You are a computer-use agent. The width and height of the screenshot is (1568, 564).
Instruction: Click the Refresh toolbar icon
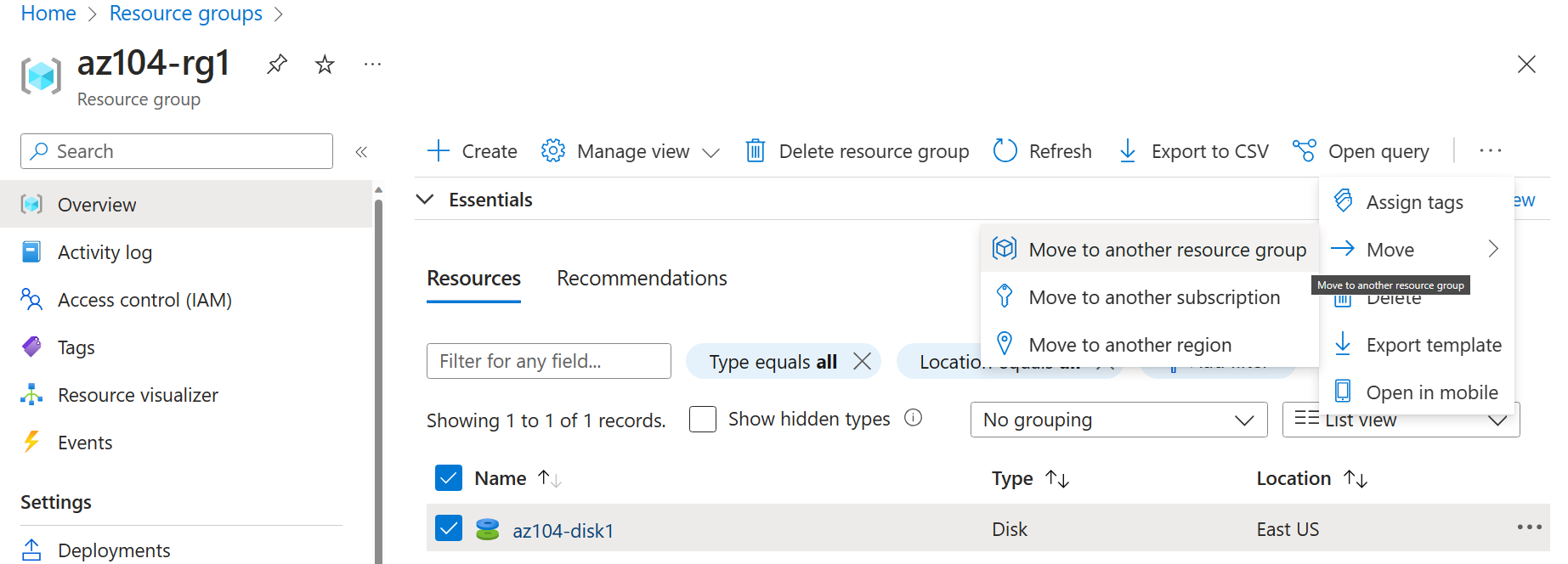[1005, 151]
